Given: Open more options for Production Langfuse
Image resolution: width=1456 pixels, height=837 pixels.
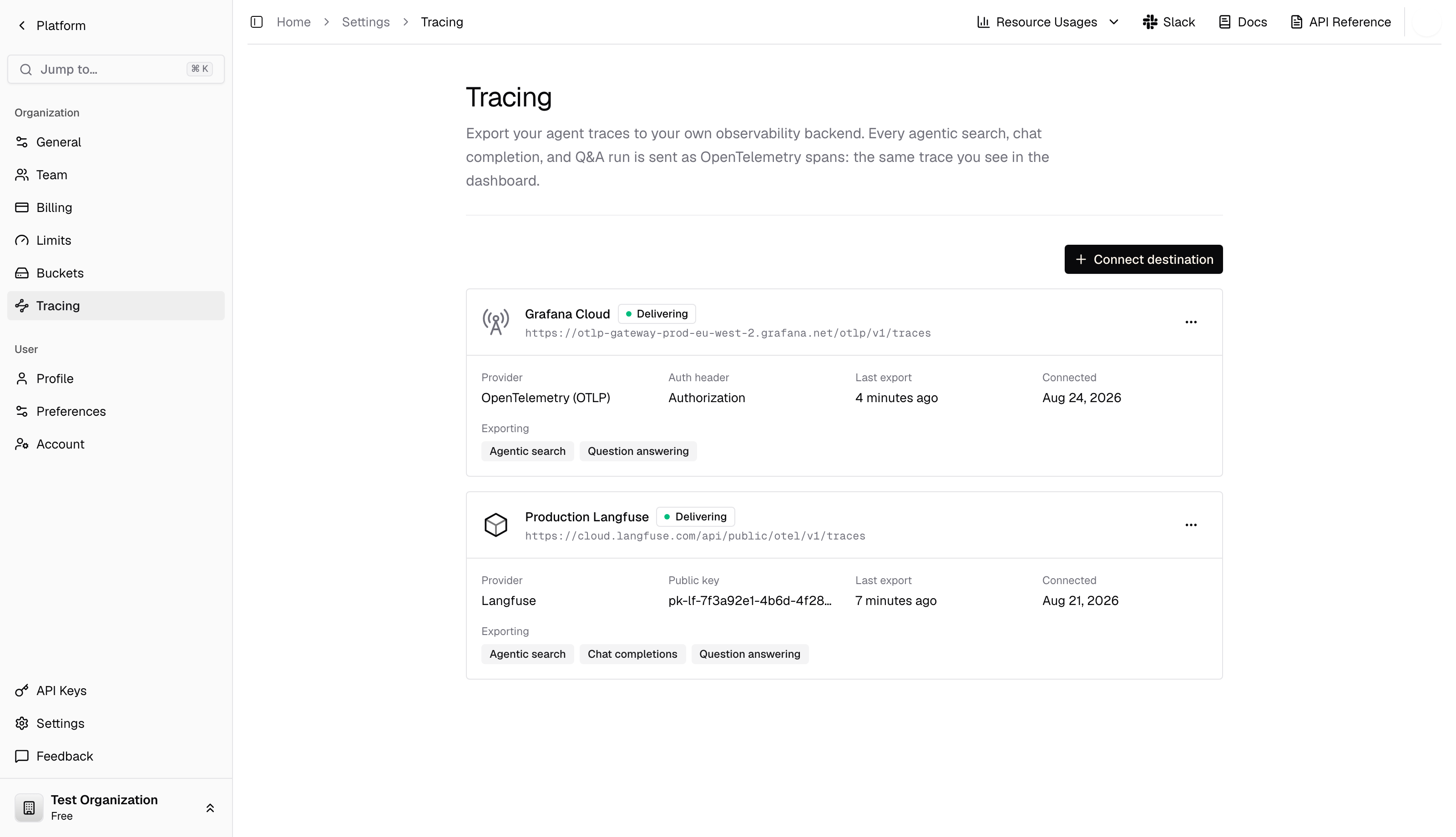Looking at the screenshot, I should tap(1191, 525).
